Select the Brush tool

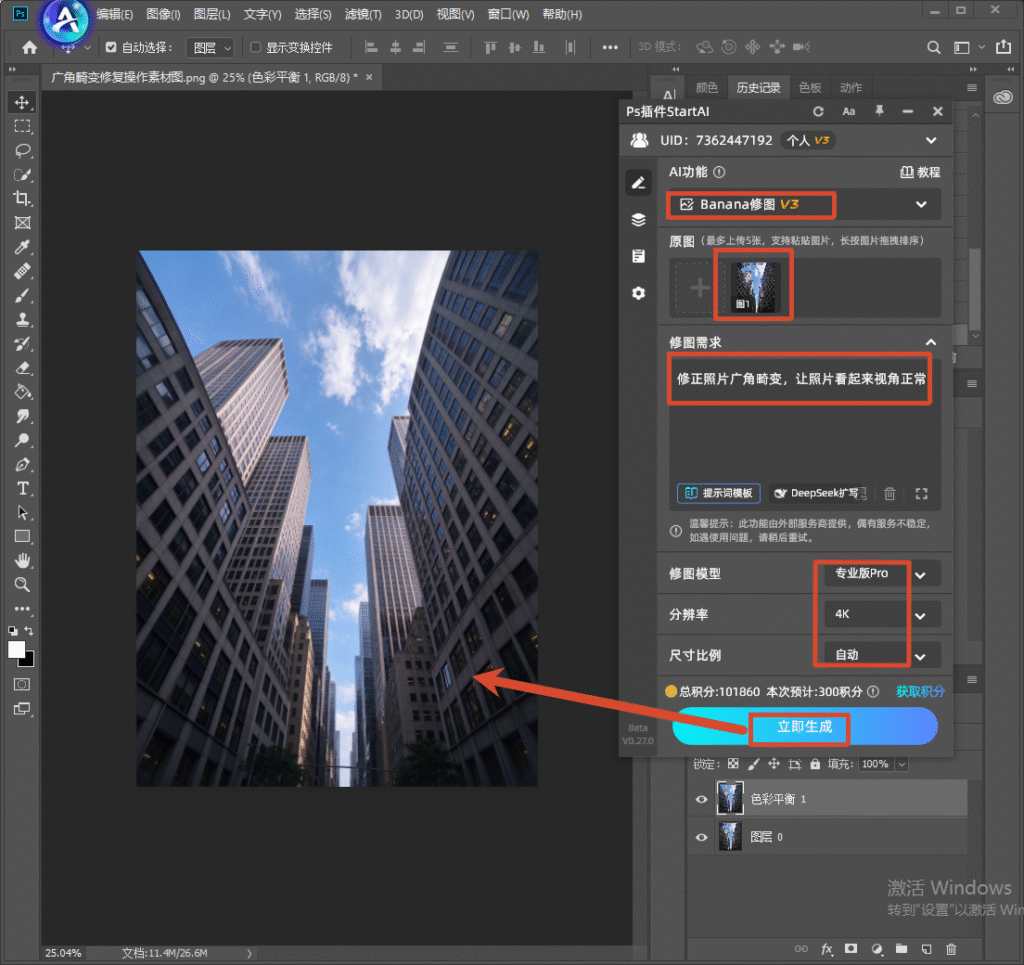click(22, 295)
